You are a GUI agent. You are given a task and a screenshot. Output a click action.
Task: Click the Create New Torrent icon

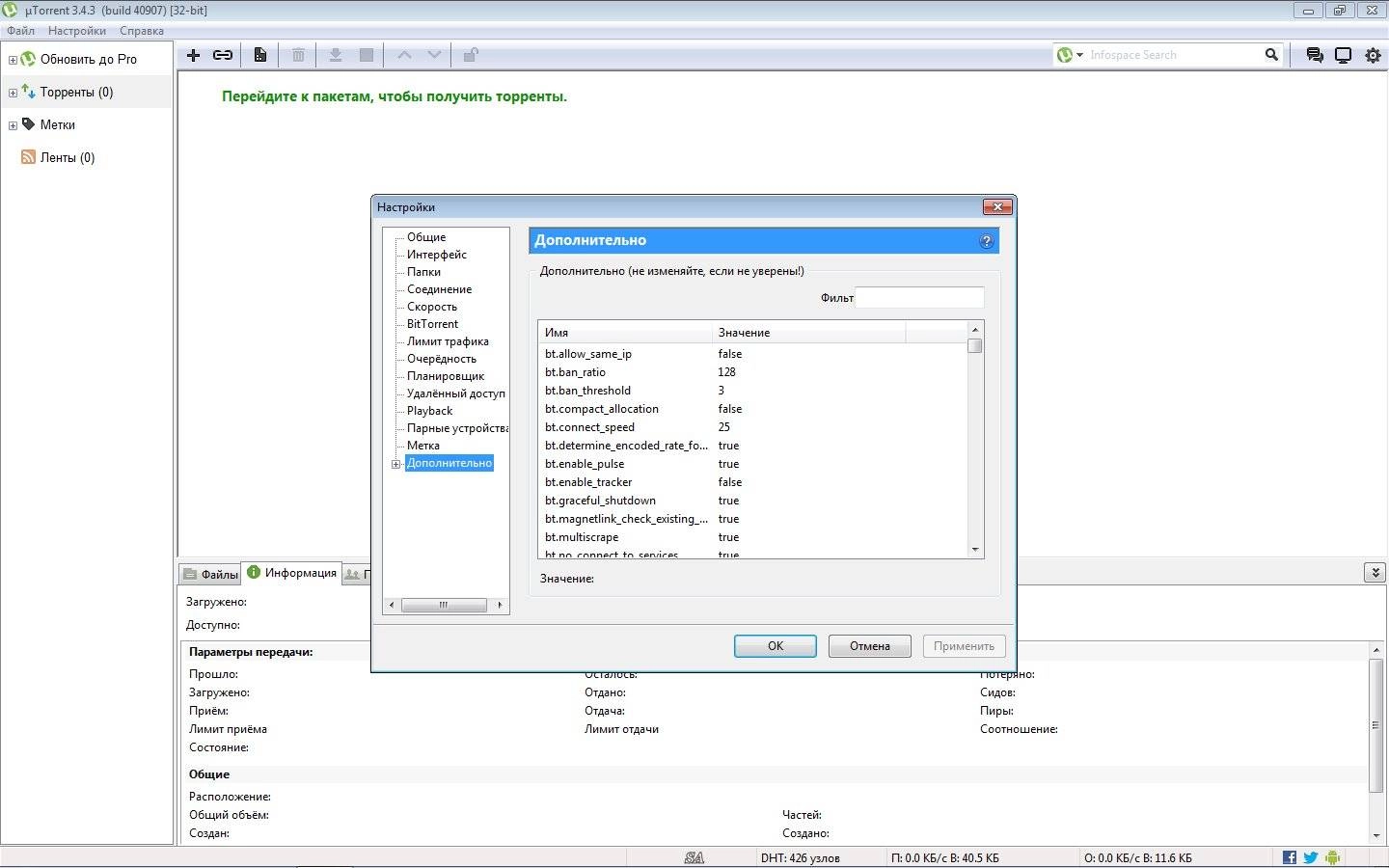pyautogui.click(x=259, y=55)
